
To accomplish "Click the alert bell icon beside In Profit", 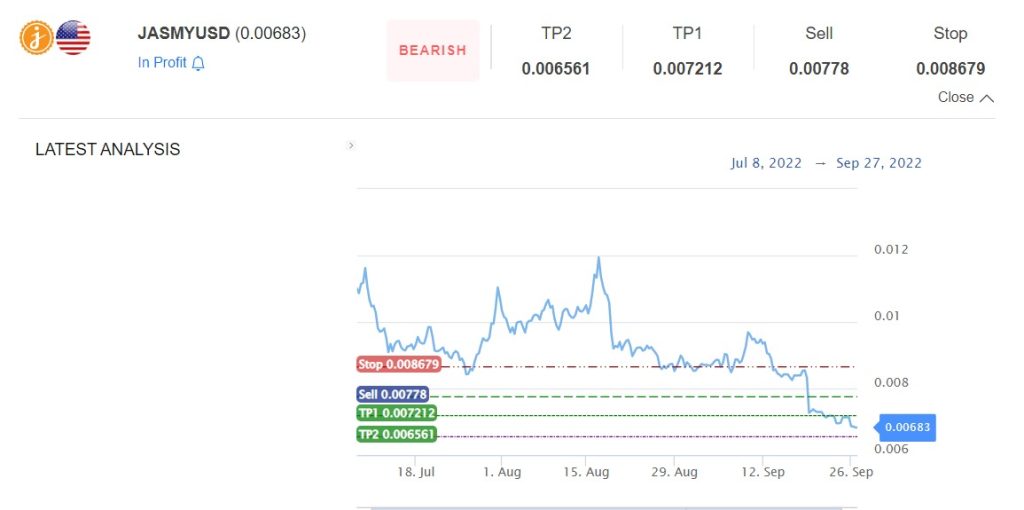I will coord(198,63).
